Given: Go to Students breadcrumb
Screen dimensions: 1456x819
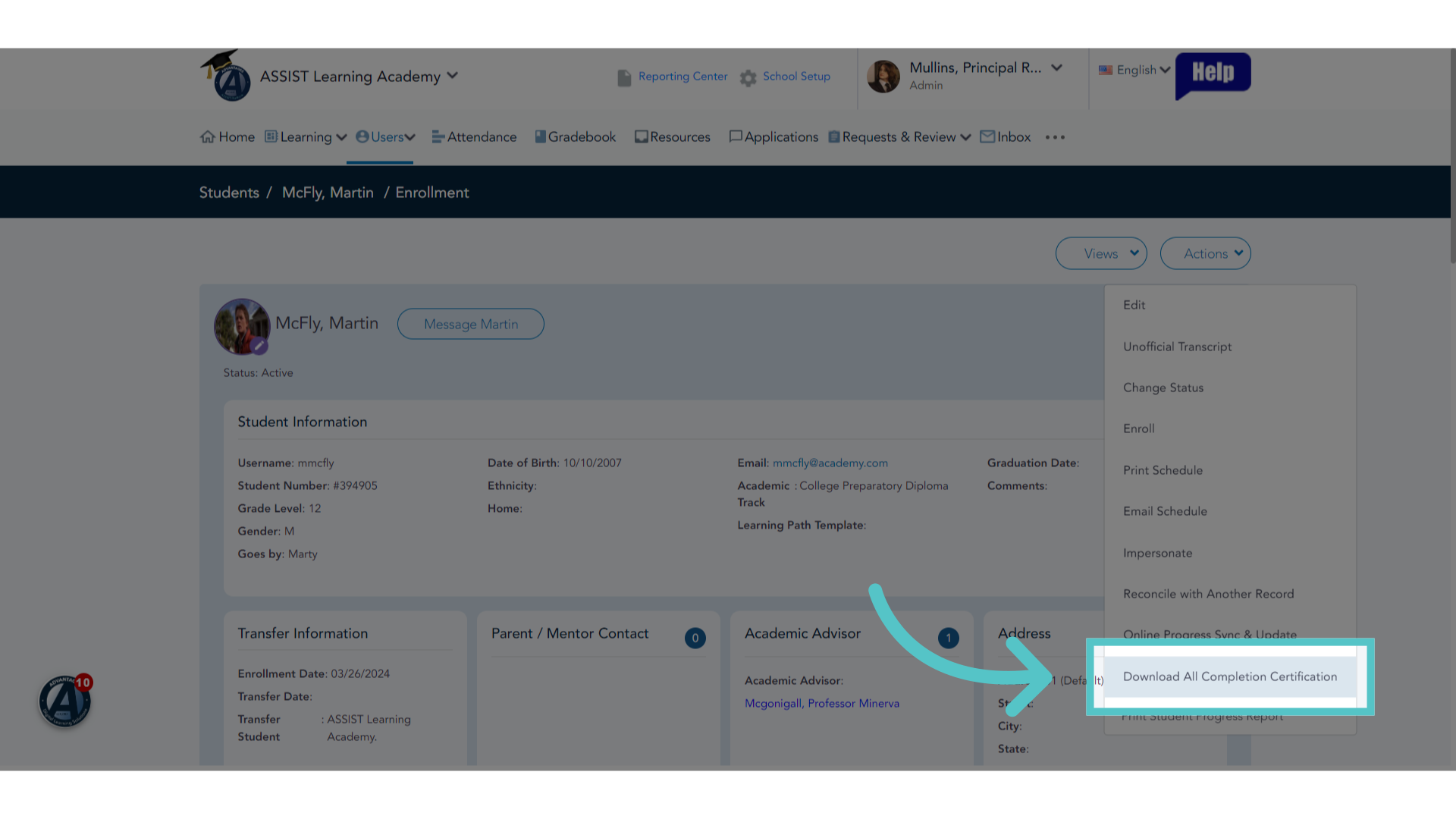Looking at the screenshot, I should (229, 193).
